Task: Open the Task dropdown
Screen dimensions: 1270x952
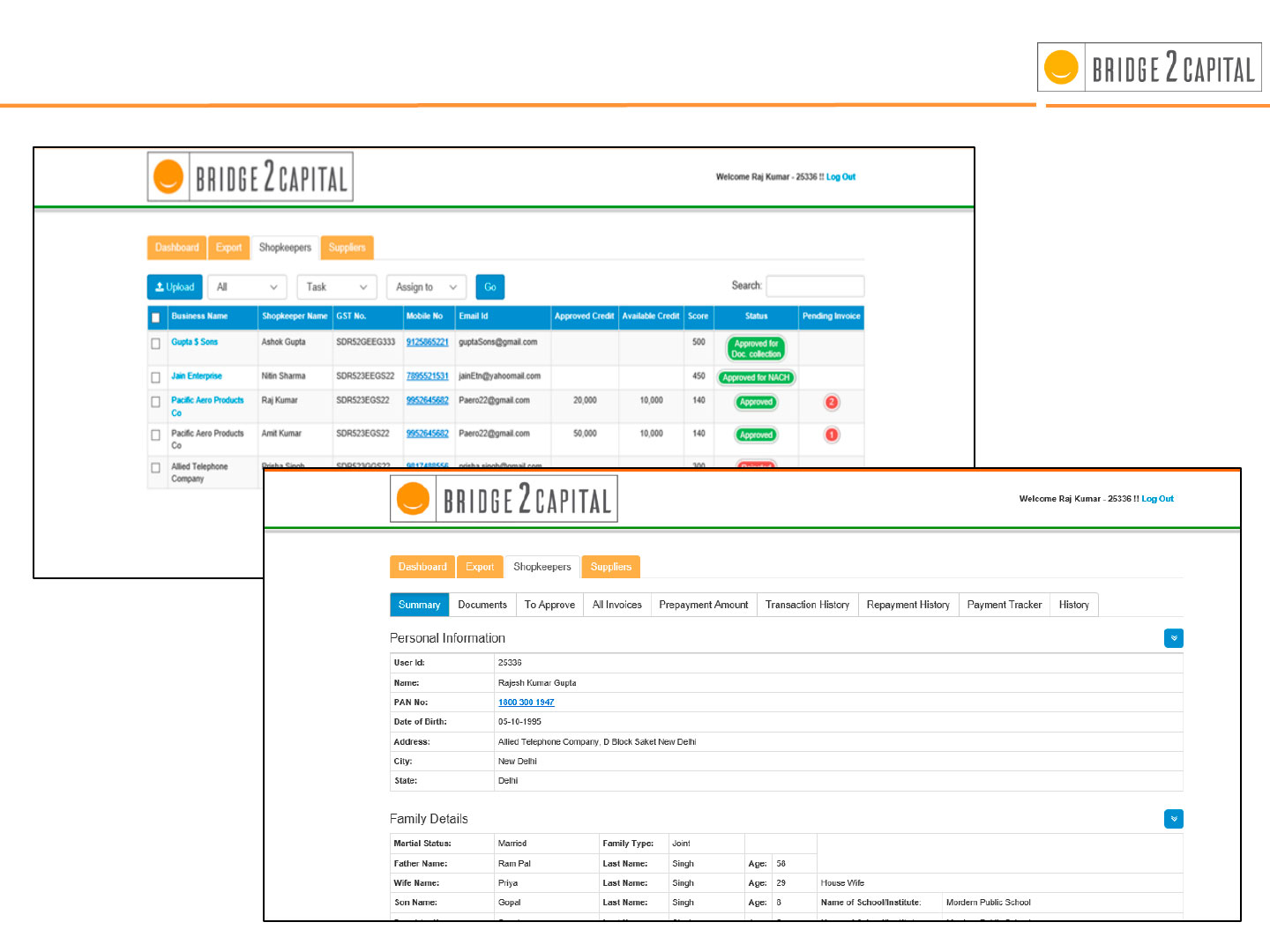Action: pyautogui.click(x=336, y=287)
